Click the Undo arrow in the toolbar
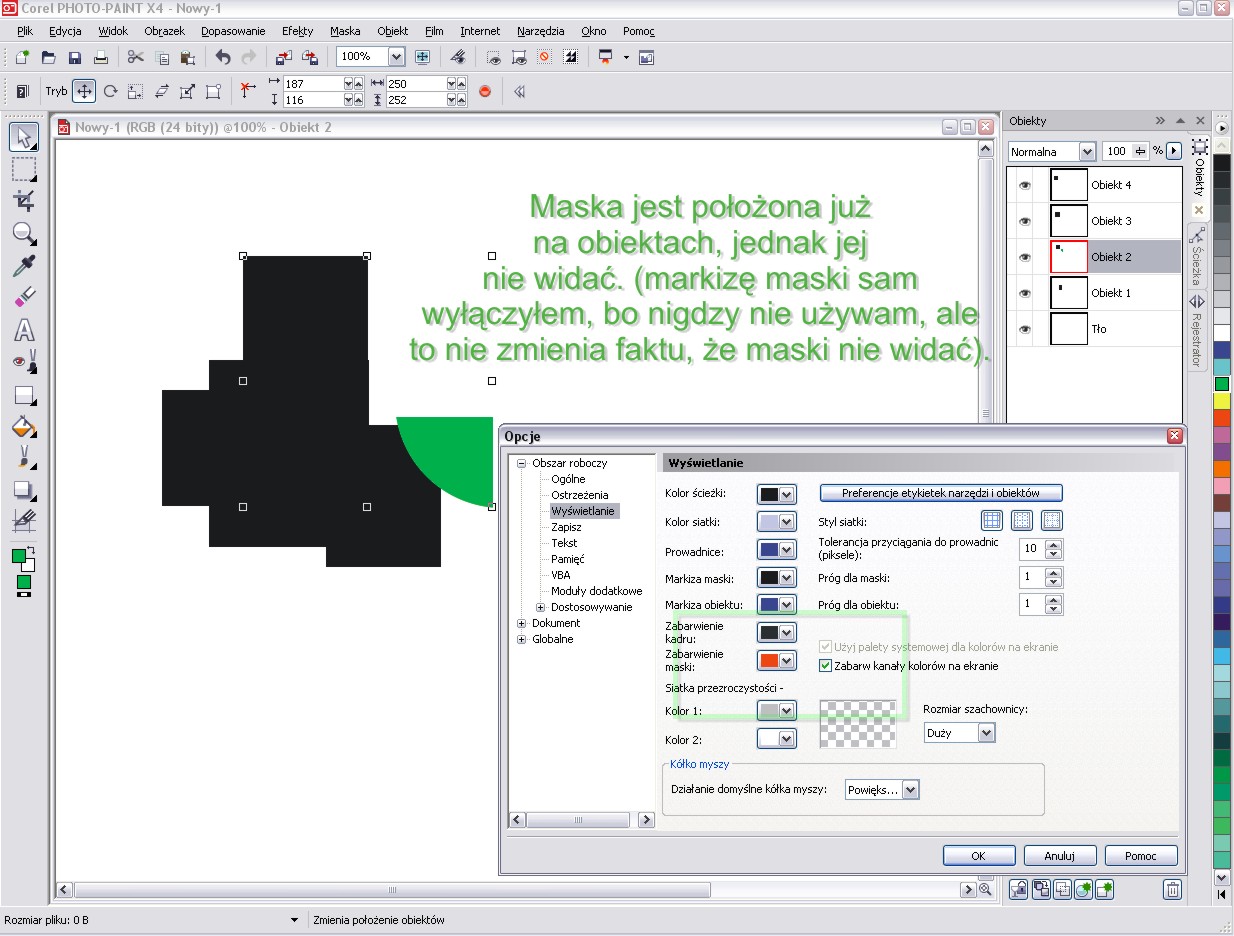This screenshot has height=936, width=1234. [223, 57]
